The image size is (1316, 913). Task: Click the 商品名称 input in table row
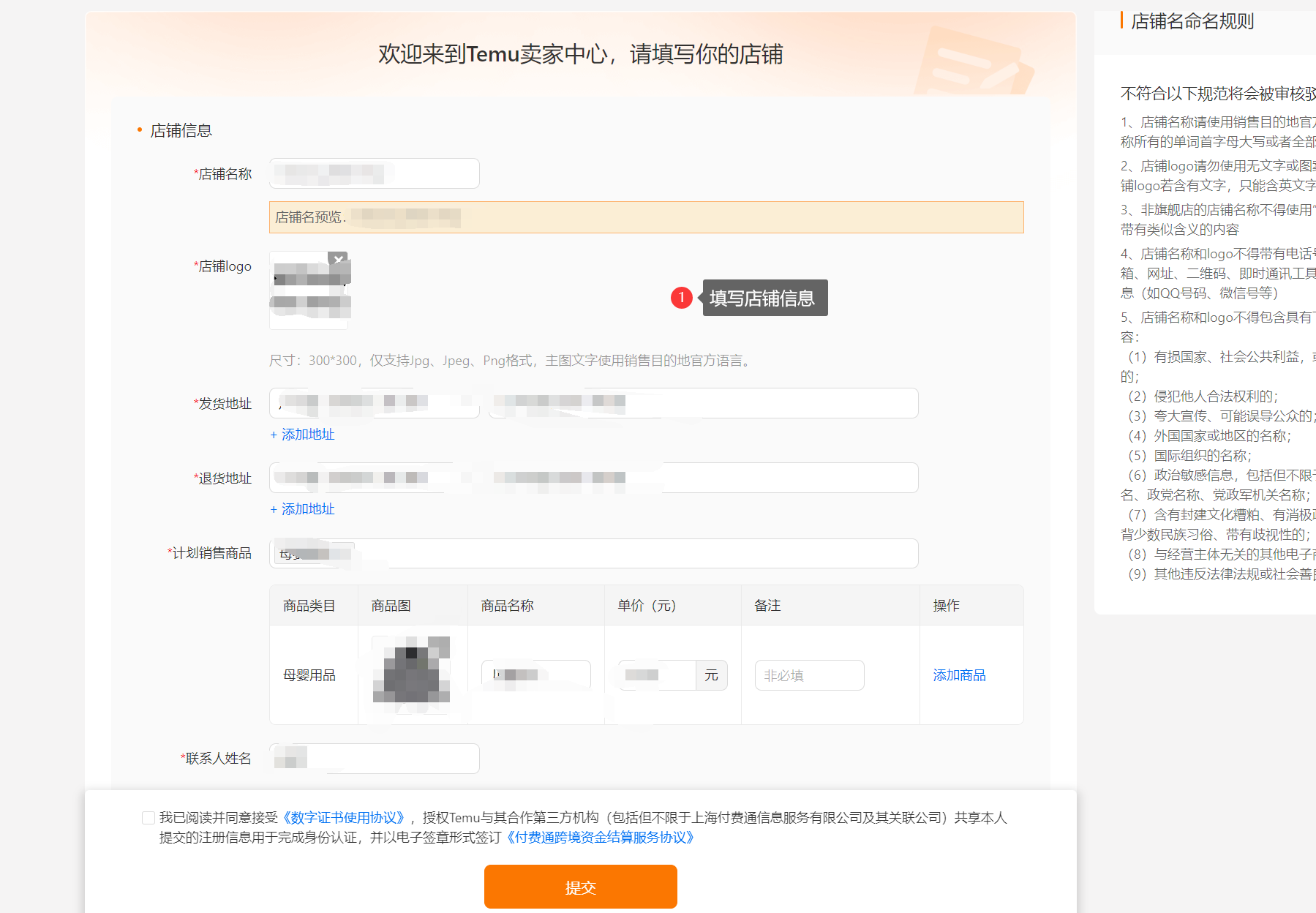pyautogui.click(x=536, y=675)
